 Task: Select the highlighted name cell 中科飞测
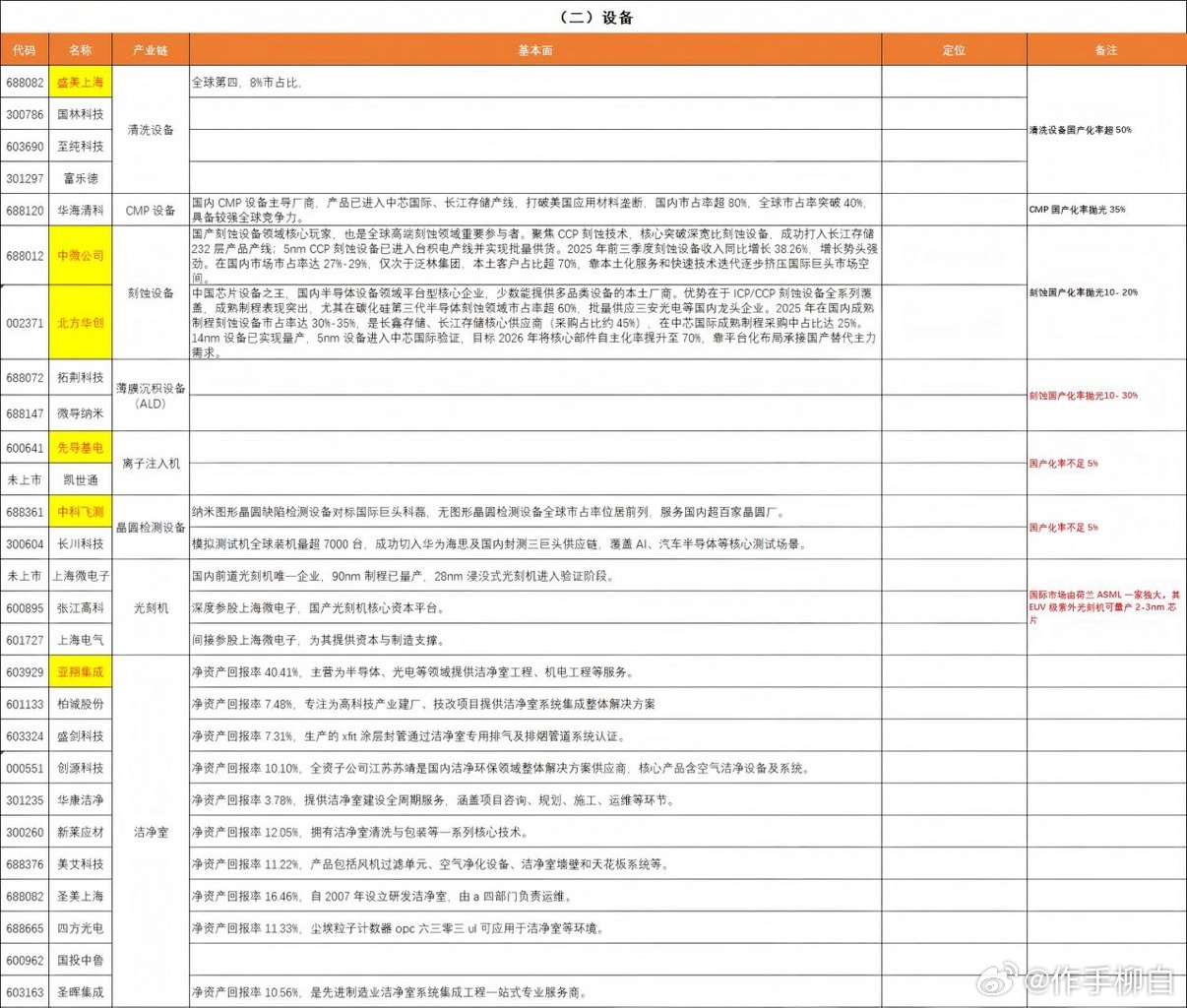point(81,512)
